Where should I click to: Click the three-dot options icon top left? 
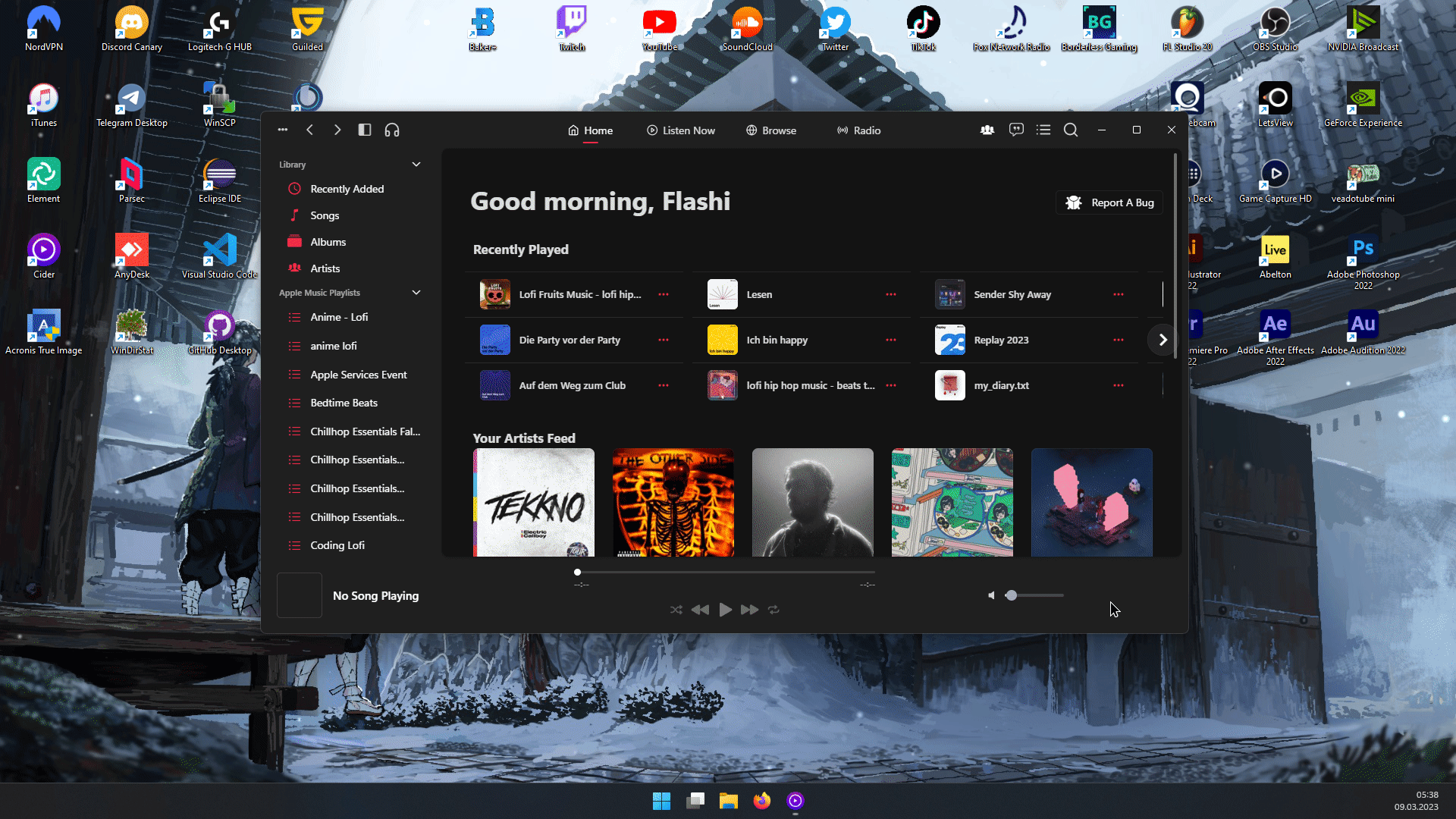[283, 130]
